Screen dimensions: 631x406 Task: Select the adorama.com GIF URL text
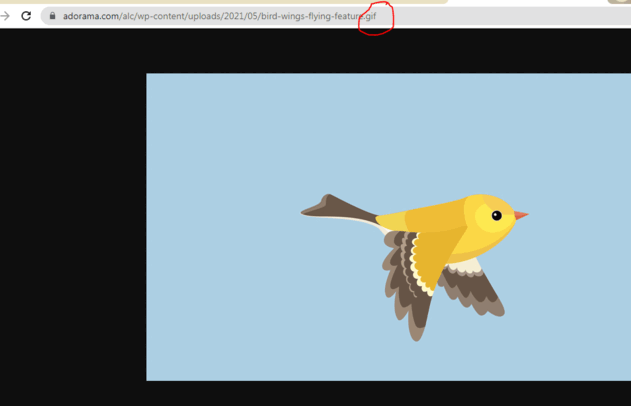(x=219, y=16)
